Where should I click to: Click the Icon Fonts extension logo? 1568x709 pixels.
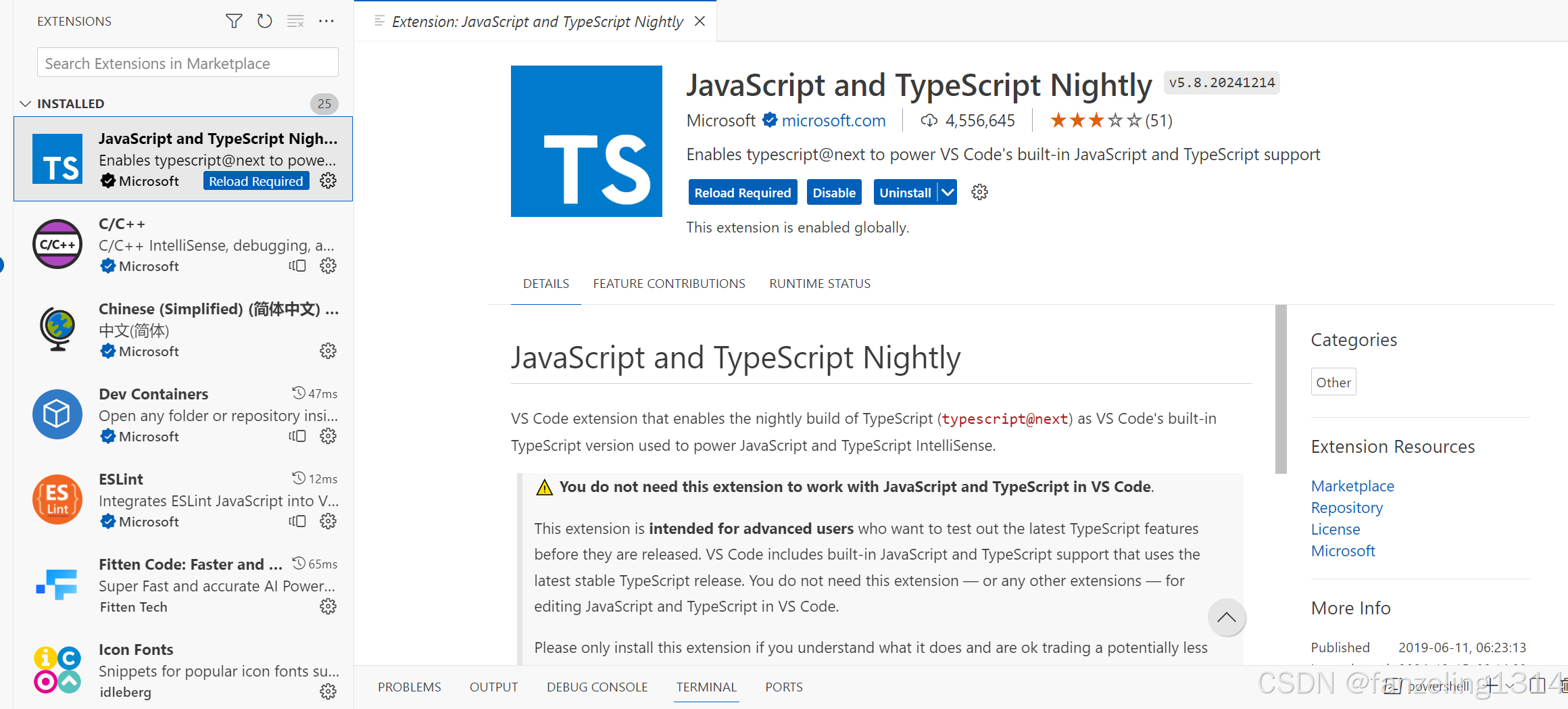(x=57, y=670)
